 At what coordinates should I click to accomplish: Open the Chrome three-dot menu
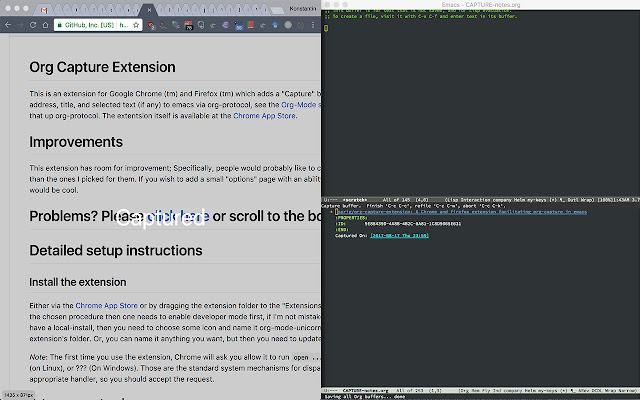click(313, 25)
